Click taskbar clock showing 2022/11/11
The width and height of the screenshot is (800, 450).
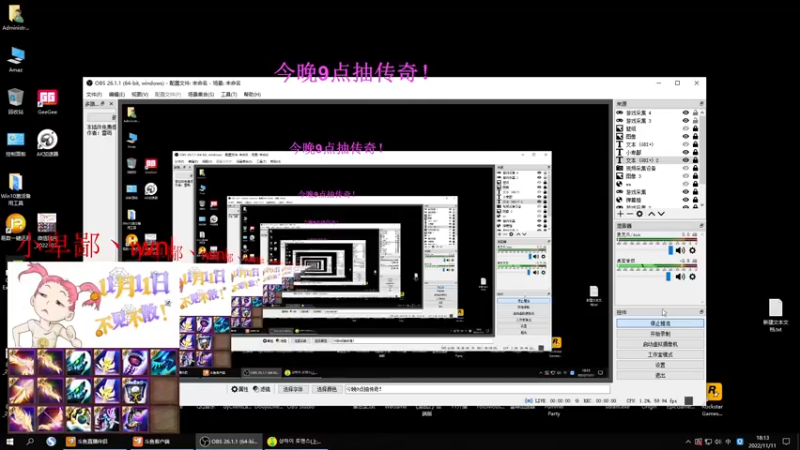click(x=762, y=442)
